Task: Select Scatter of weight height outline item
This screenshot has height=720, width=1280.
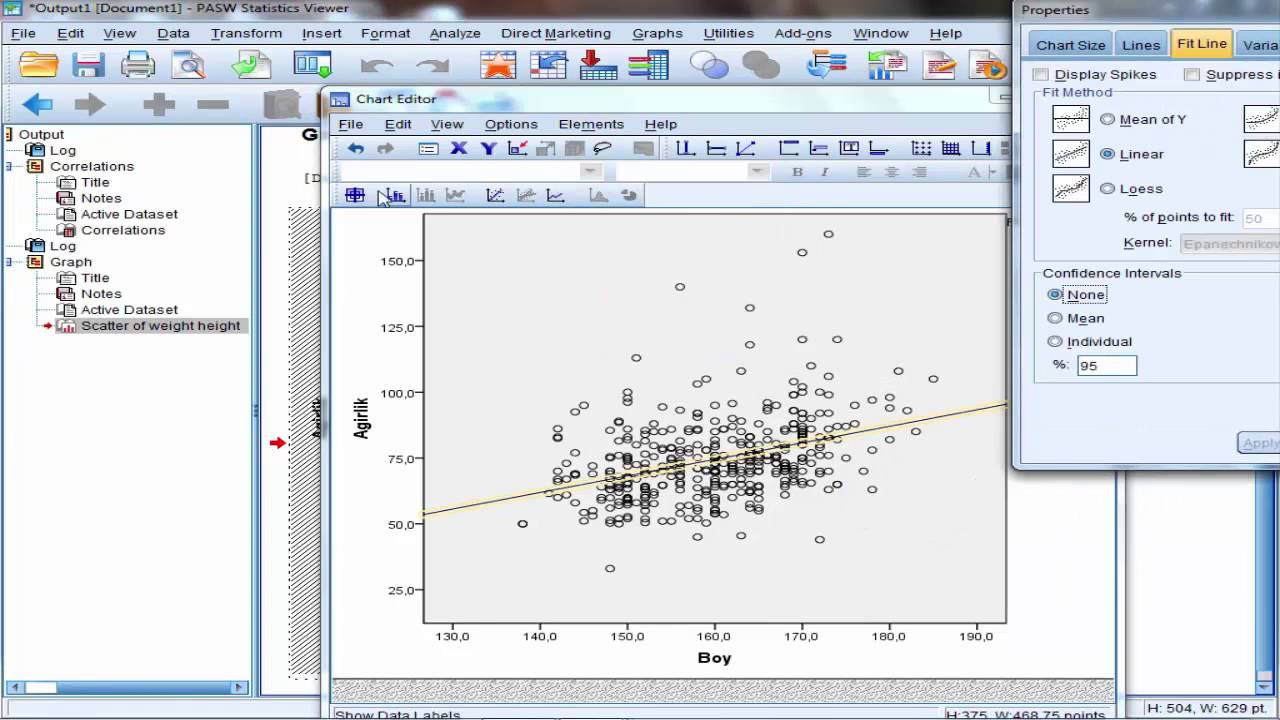Action: (x=160, y=326)
